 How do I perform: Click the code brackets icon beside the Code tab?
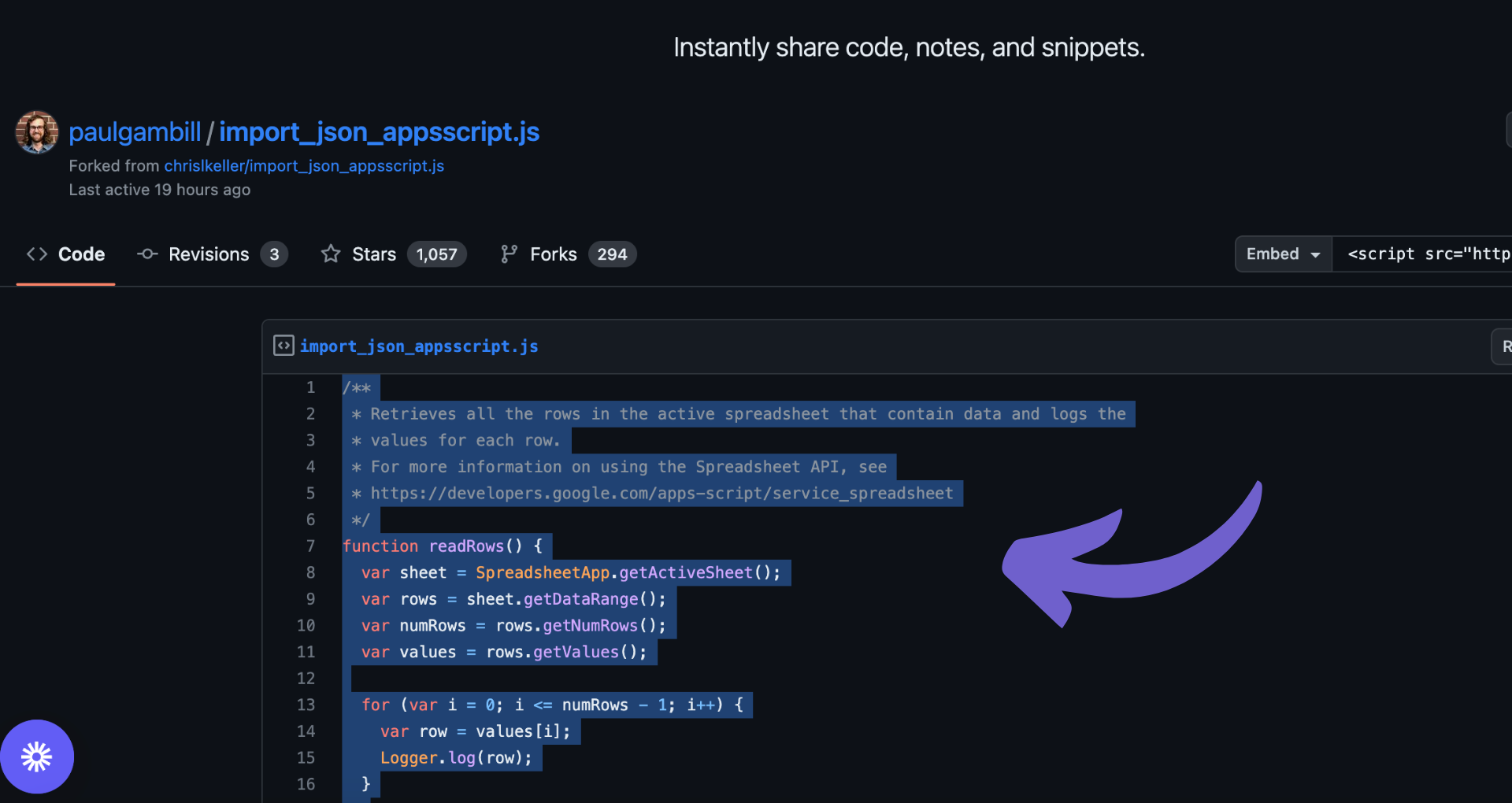(36, 253)
